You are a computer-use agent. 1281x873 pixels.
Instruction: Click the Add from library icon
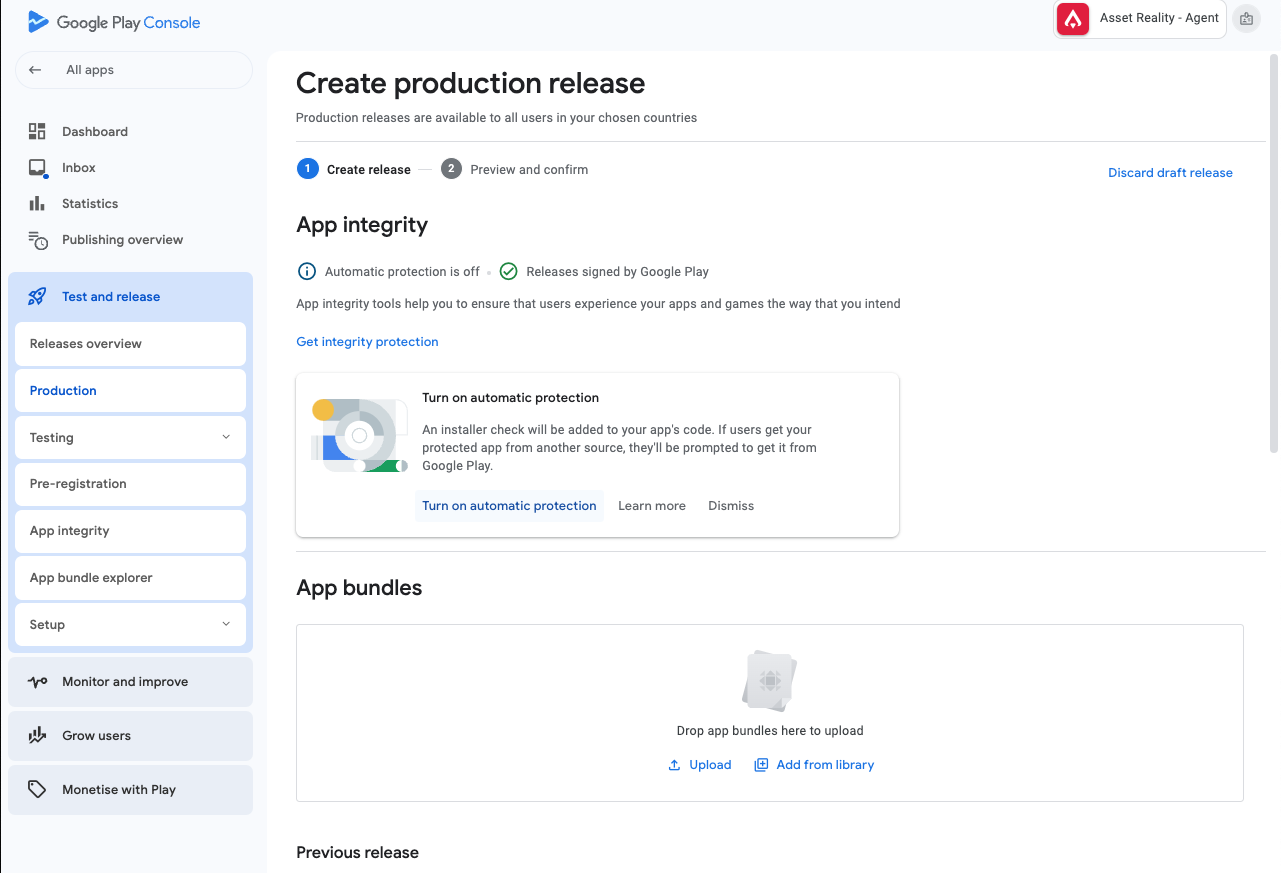tap(761, 765)
